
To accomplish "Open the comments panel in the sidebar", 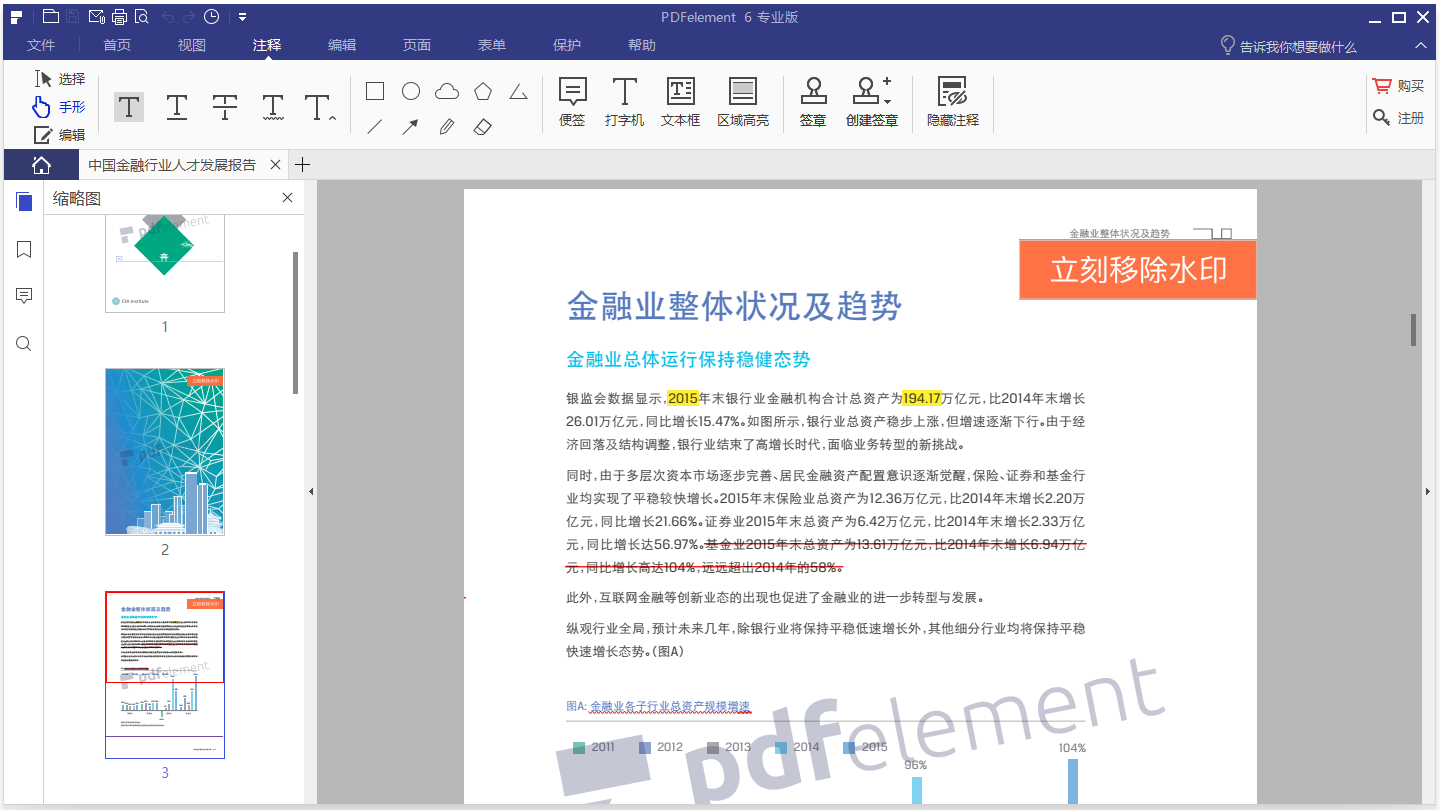I will tap(24, 296).
